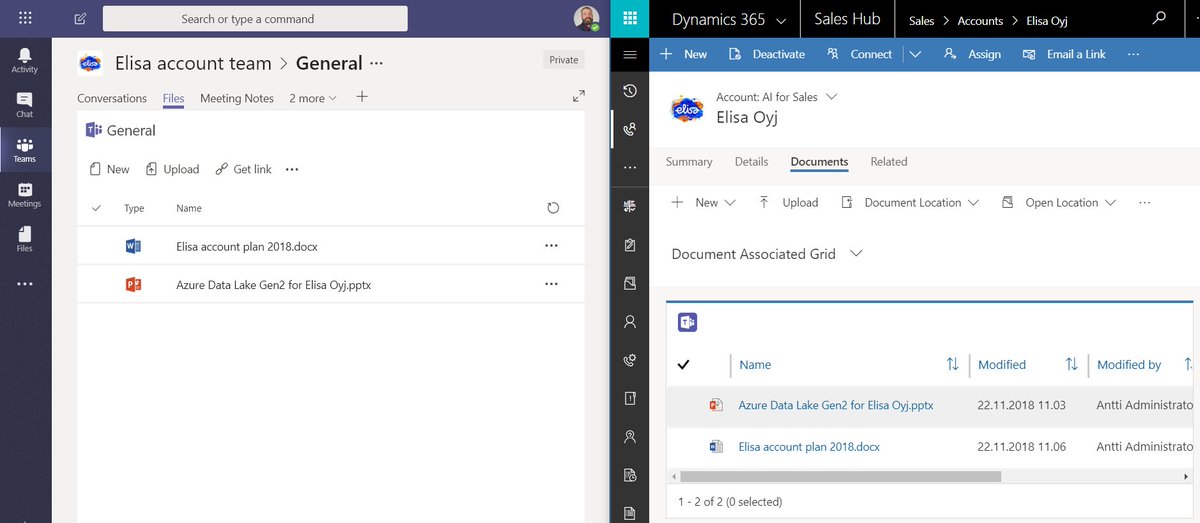Switch to the Meeting Notes tab
This screenshot has width=1200, height=523.
[x=237, y=98]
